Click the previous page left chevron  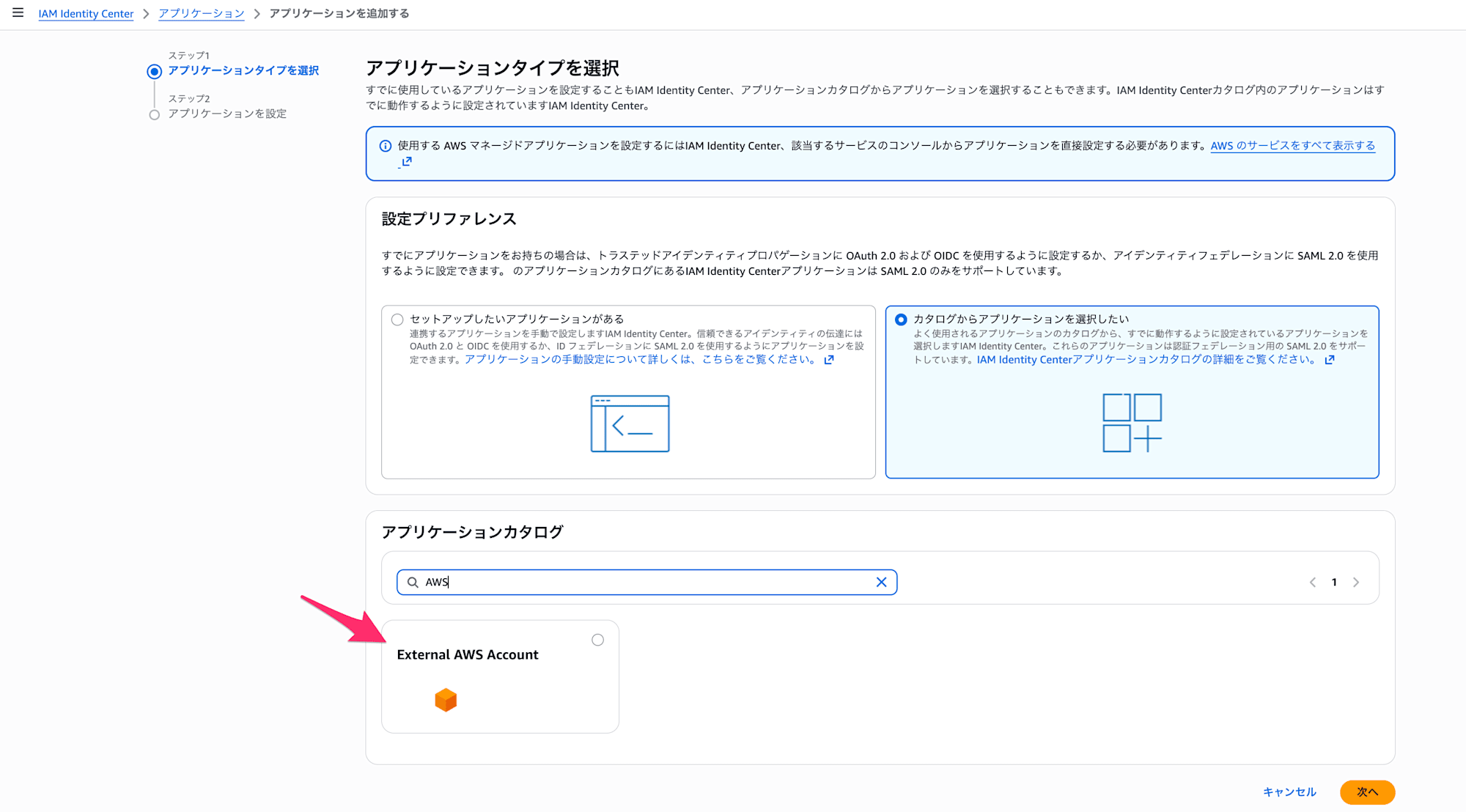click(1312, 582)
